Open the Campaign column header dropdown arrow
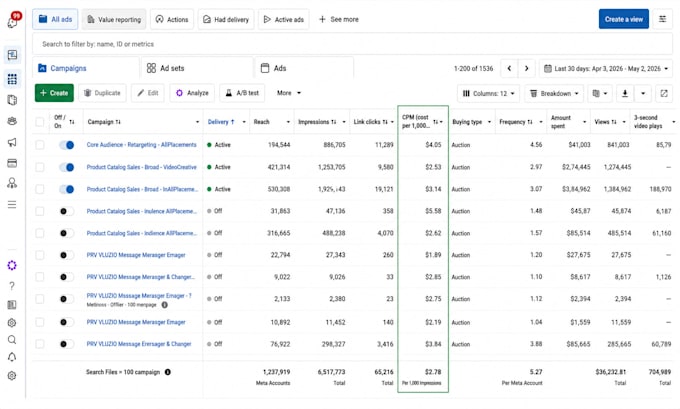The height and width of the screenshot is (409, 680). (x=197, y=122)
